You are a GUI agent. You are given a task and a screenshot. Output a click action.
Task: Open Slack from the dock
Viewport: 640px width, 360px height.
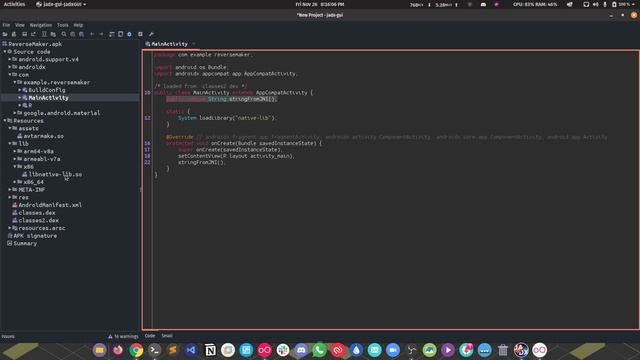coord(283,350)
